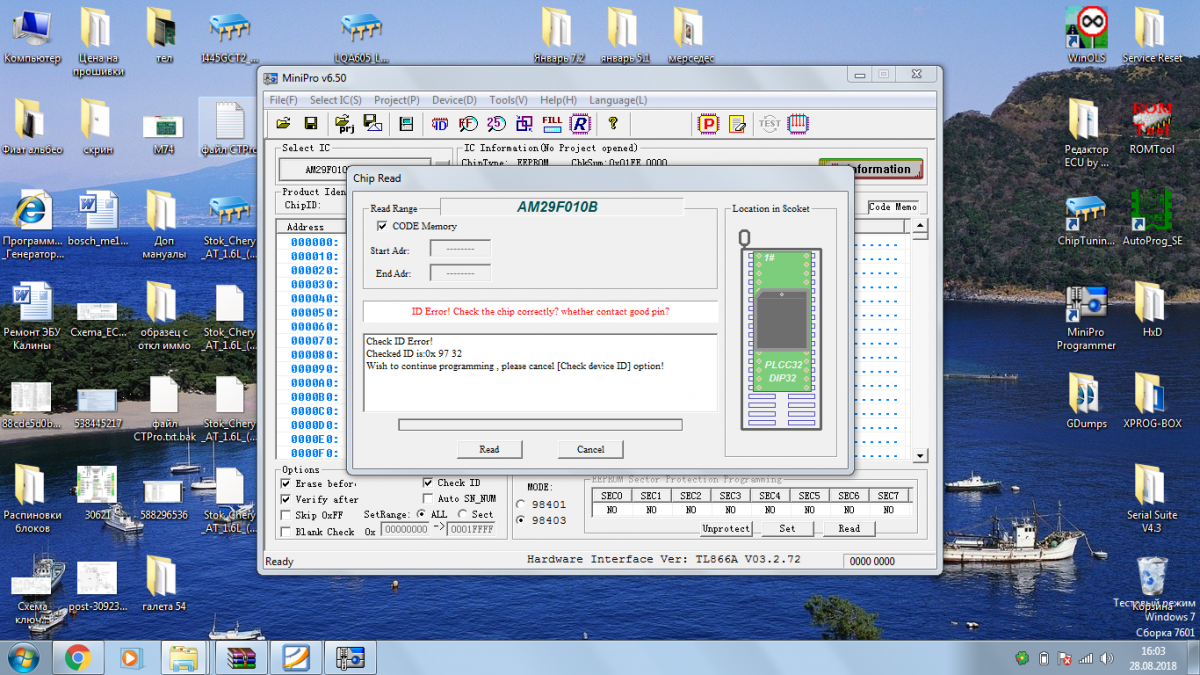The height and width of the screenshot is (675, 1200).
Task: Click the R read chip toolbar icon
Action: [579, 123]
